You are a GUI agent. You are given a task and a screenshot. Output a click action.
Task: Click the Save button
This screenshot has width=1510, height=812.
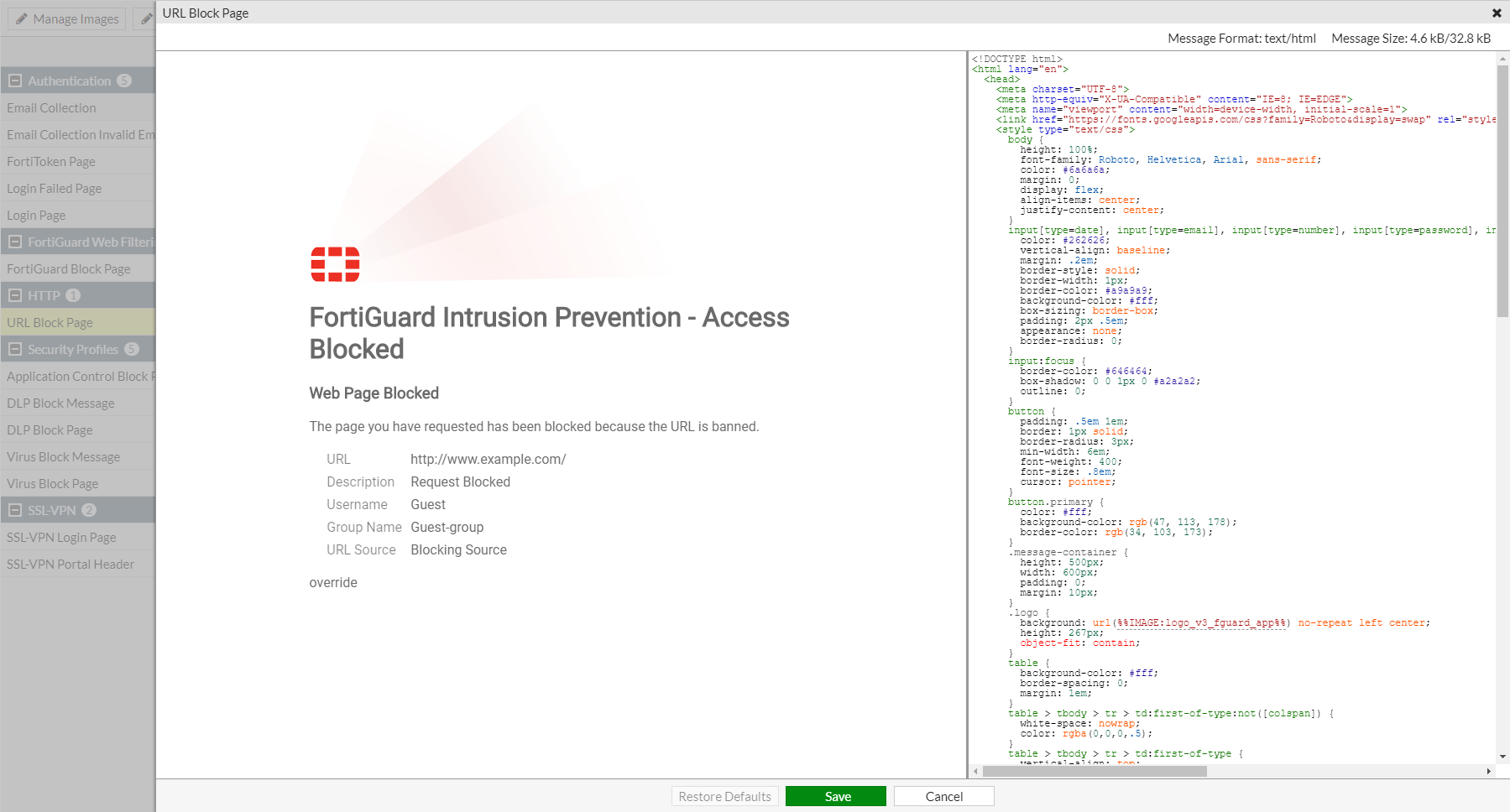coord(835,796)
